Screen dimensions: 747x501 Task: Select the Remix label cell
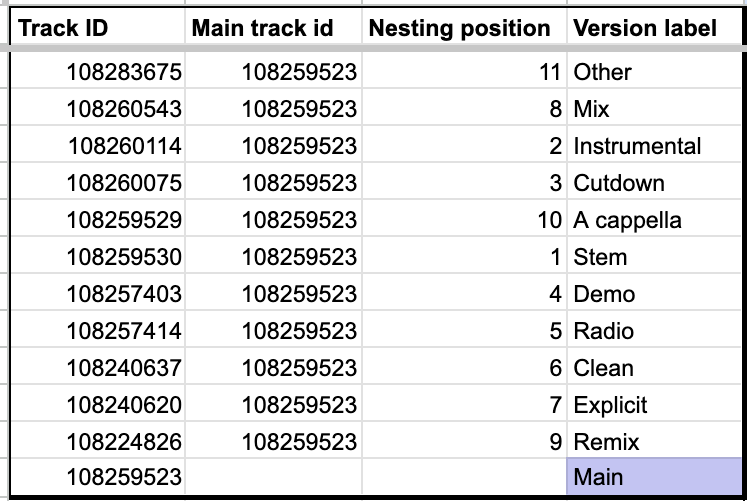pyautogui.click(x=655, y=442)
